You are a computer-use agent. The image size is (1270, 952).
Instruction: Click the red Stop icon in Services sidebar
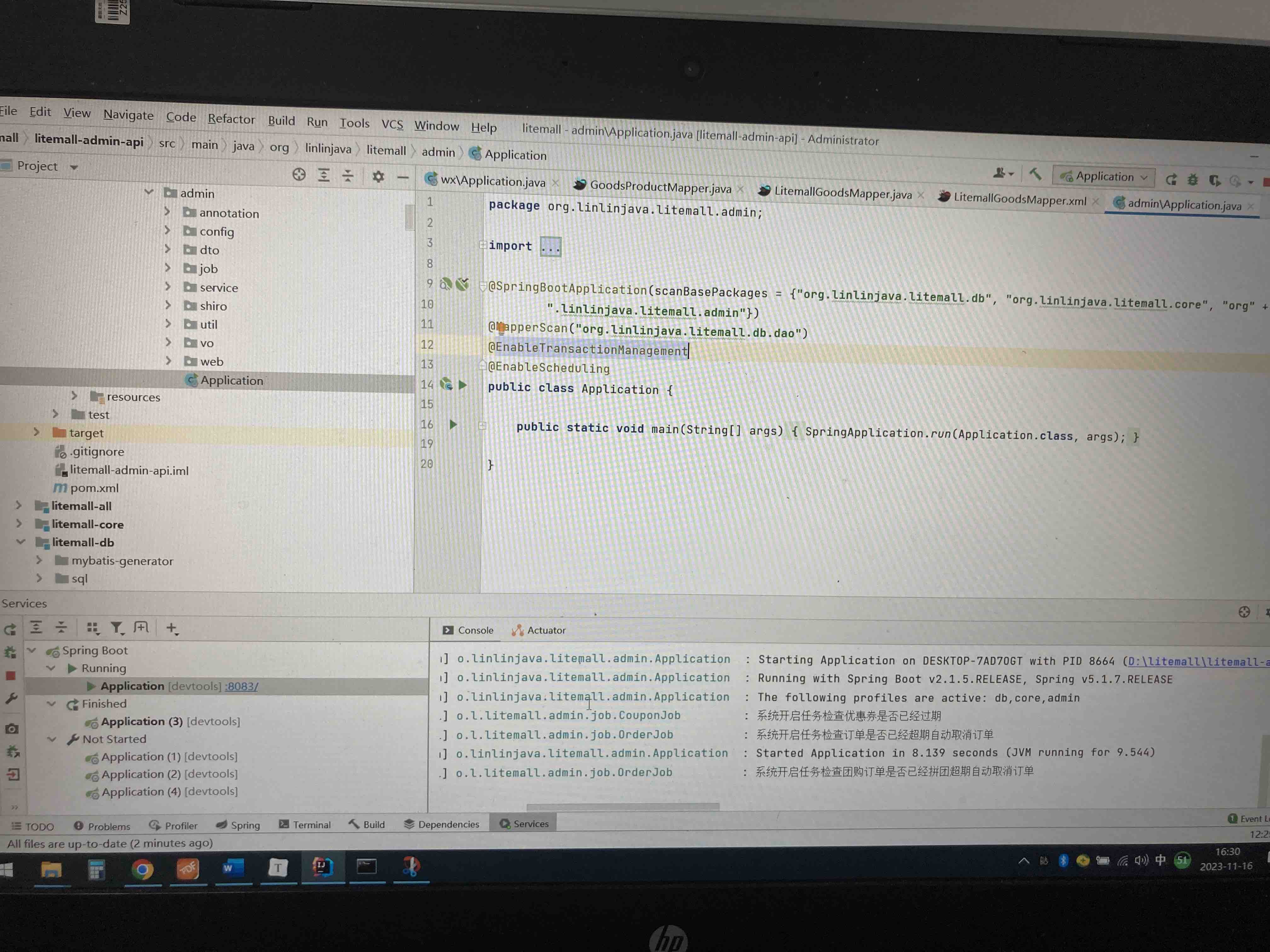coord(10,675)
